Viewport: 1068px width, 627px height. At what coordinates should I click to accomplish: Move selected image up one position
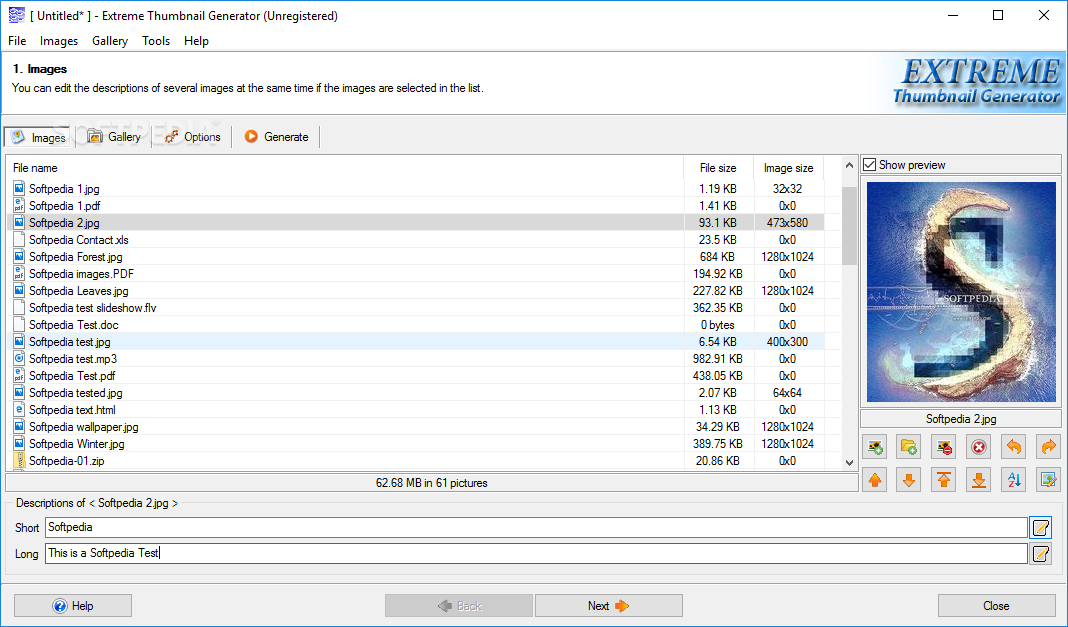coord(875,480)
